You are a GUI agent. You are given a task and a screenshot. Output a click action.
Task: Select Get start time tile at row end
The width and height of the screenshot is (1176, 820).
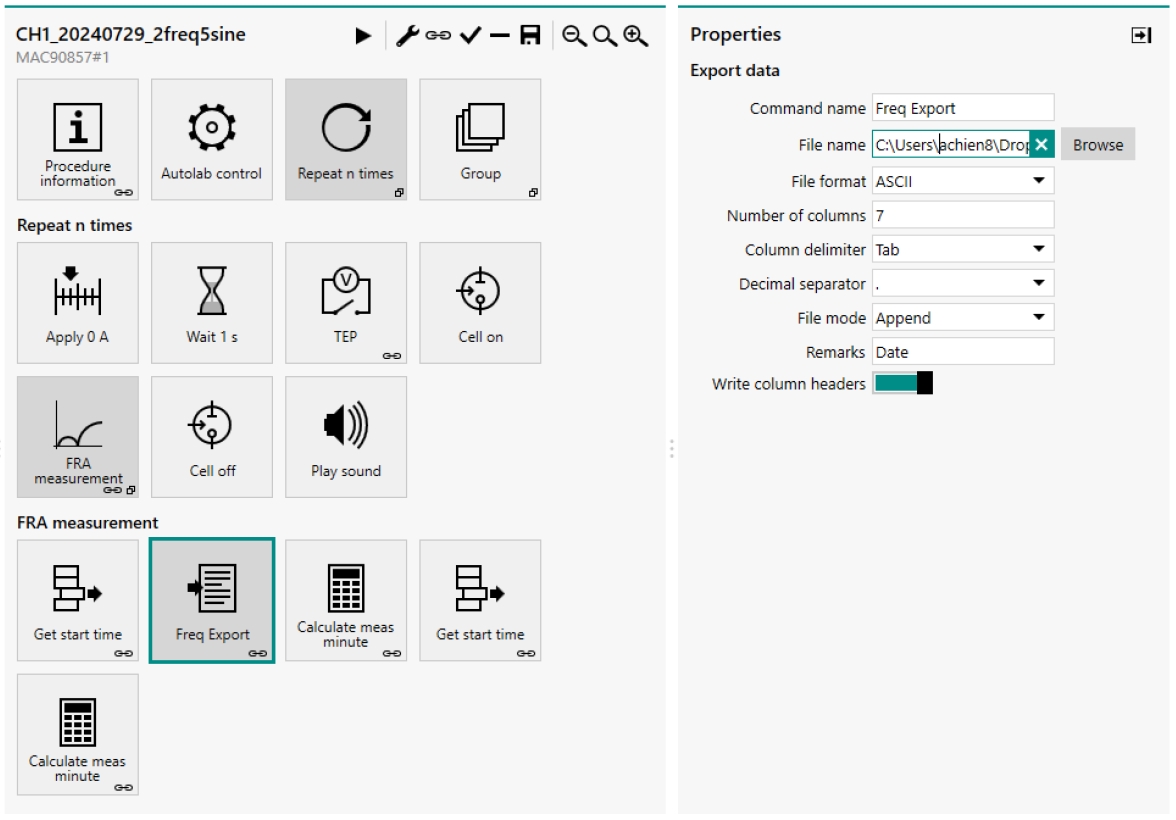(x=480, y=601)
